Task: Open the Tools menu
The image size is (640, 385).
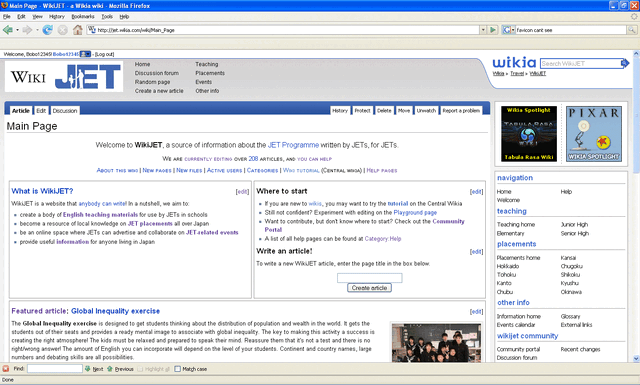Action: pyautogui.click(x=107, y=17)
